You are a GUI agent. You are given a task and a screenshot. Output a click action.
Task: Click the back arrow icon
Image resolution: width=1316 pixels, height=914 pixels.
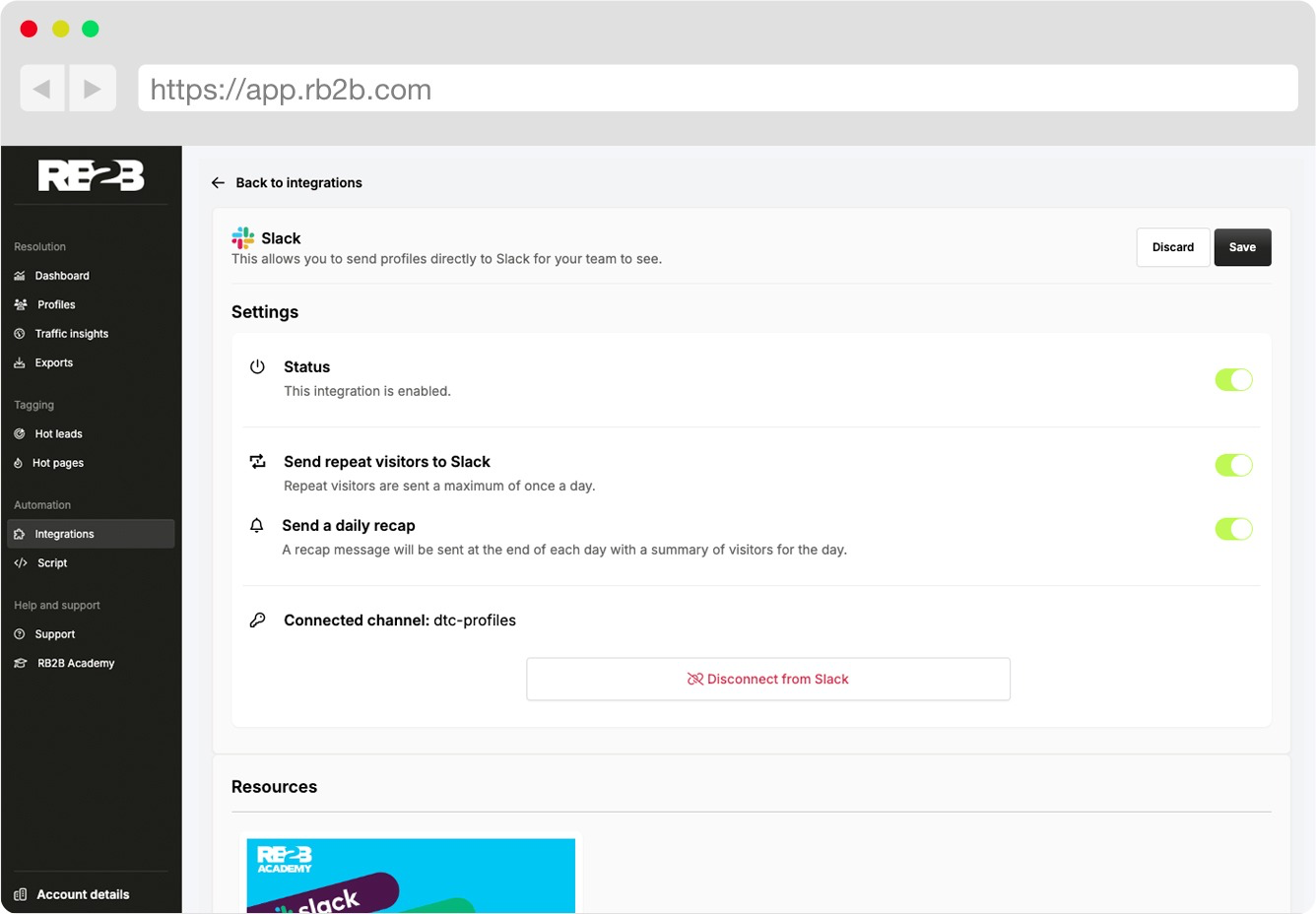click(x=219, y=183)
